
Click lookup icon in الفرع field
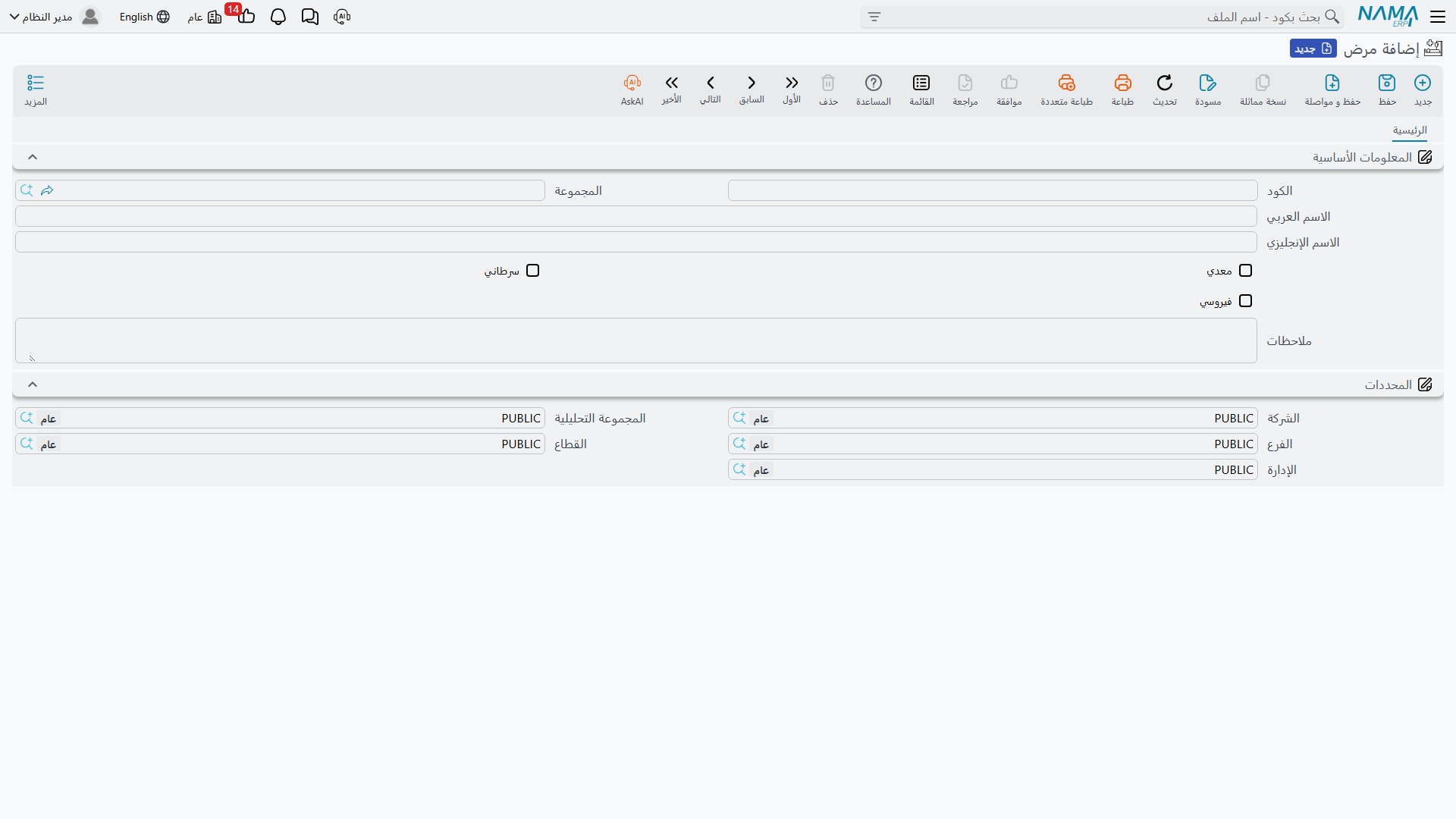click(739, 444)
